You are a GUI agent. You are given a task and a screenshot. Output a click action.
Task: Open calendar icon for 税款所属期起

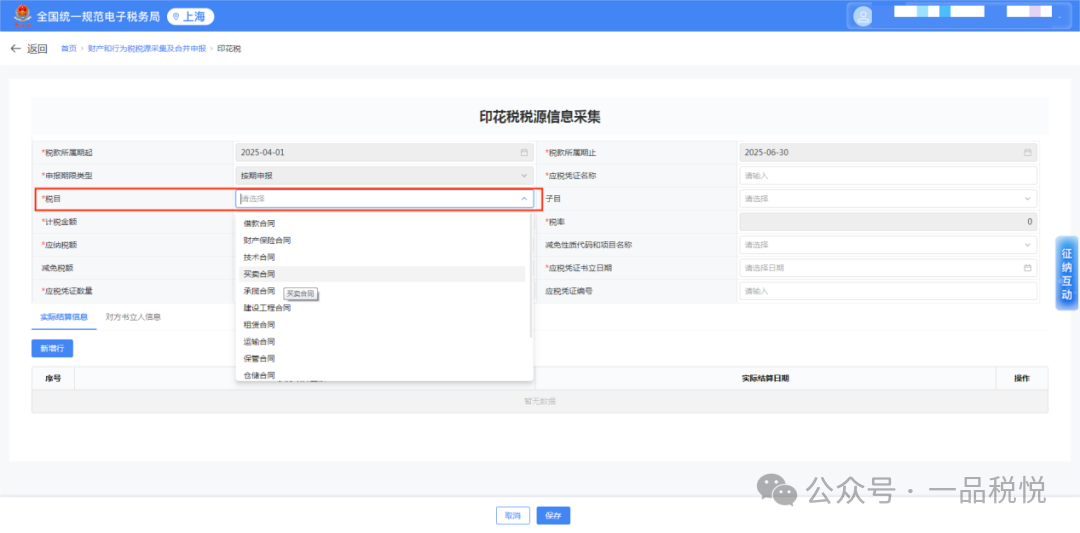pyautogui.click(x=524, y=153)
